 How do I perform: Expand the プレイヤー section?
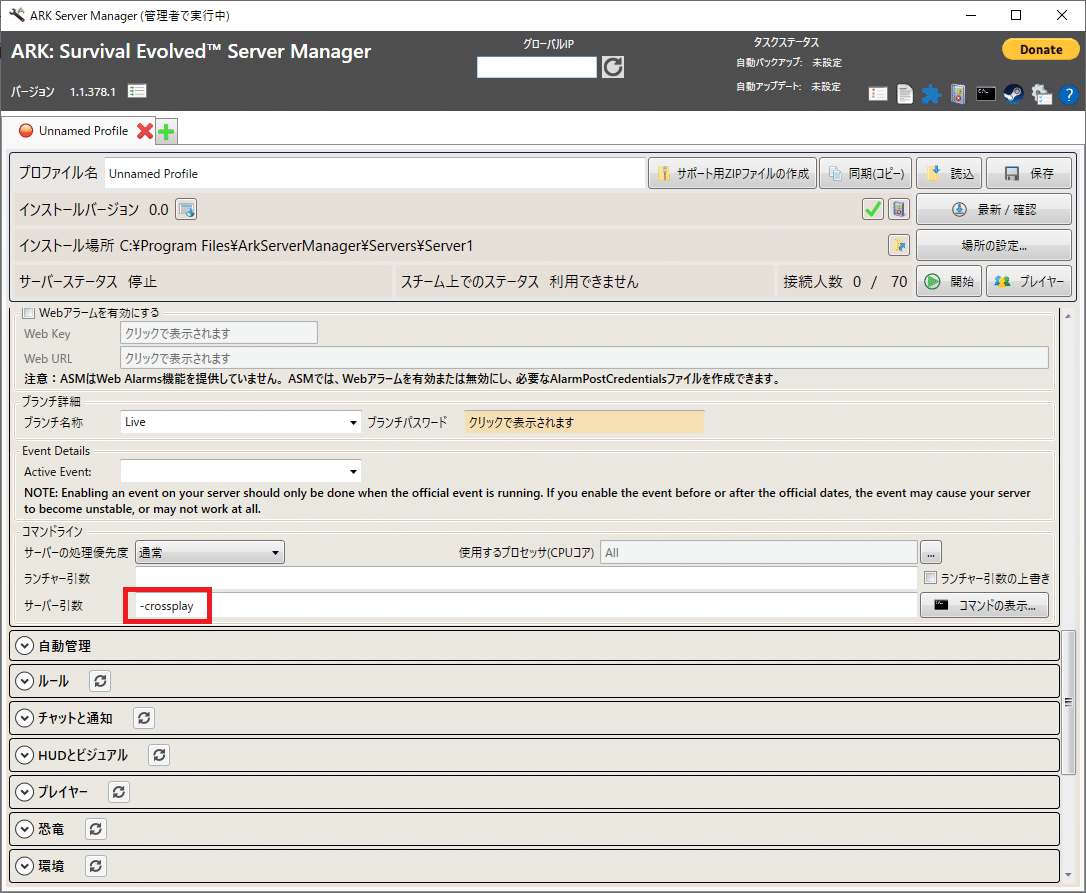coord(25,792)
